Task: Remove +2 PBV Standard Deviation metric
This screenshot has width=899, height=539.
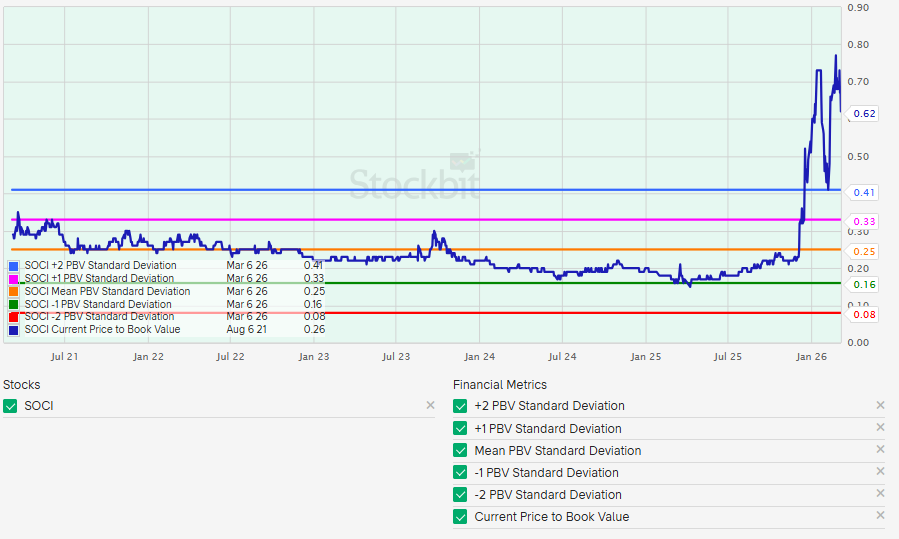Action: click(x=880, y=406)
